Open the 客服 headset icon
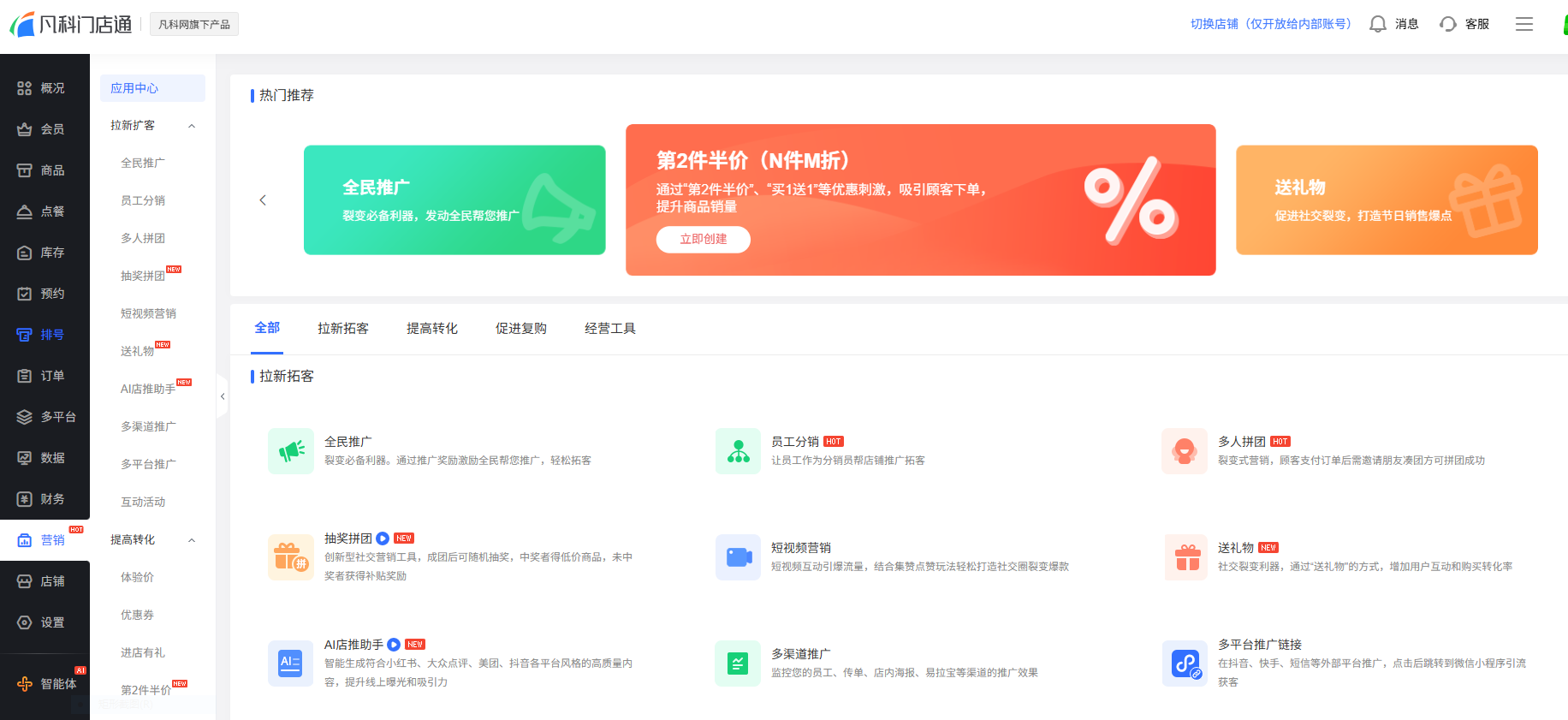The image size is (1568, 720). click(x=1448, y=24)
